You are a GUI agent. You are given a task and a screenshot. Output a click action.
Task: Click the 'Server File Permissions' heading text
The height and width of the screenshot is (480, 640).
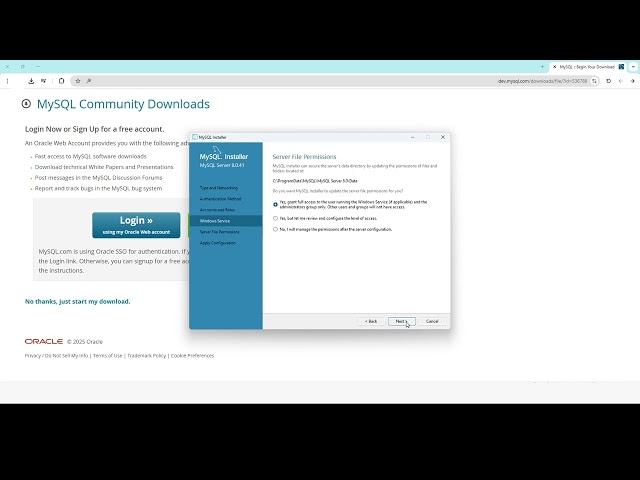[304, 157]
